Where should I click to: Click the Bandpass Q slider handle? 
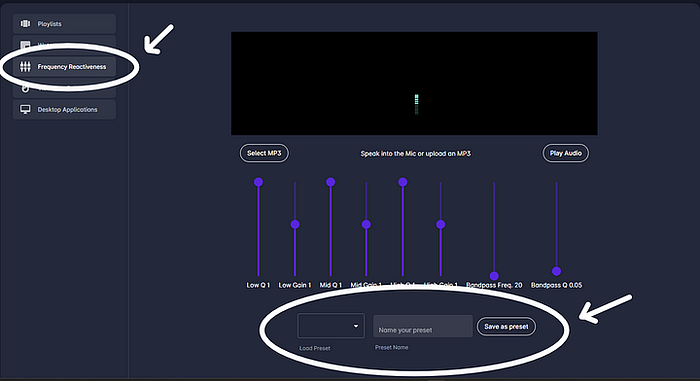click(556, 271)
